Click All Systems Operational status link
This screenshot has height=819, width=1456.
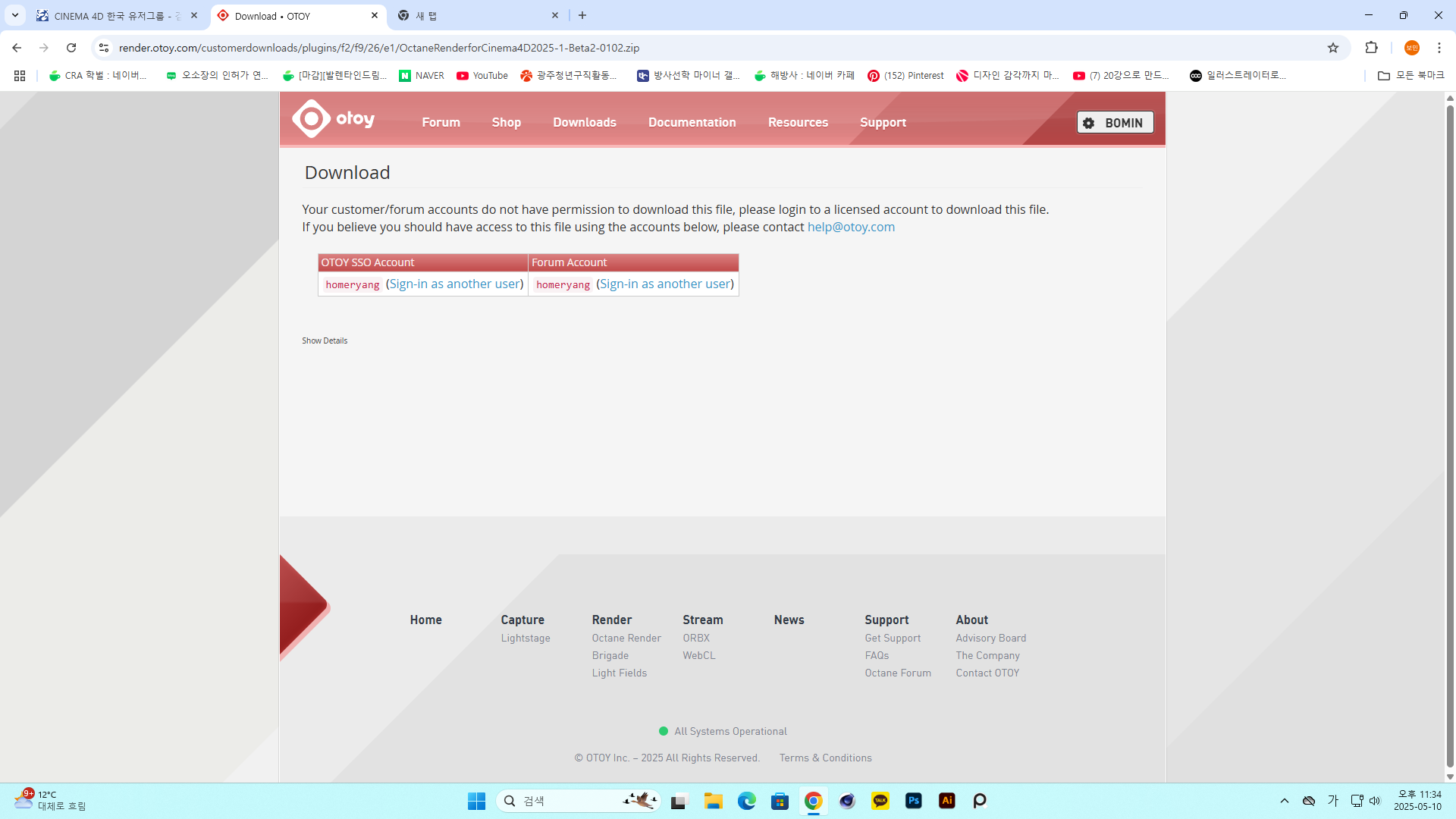[x=723, y=731]
